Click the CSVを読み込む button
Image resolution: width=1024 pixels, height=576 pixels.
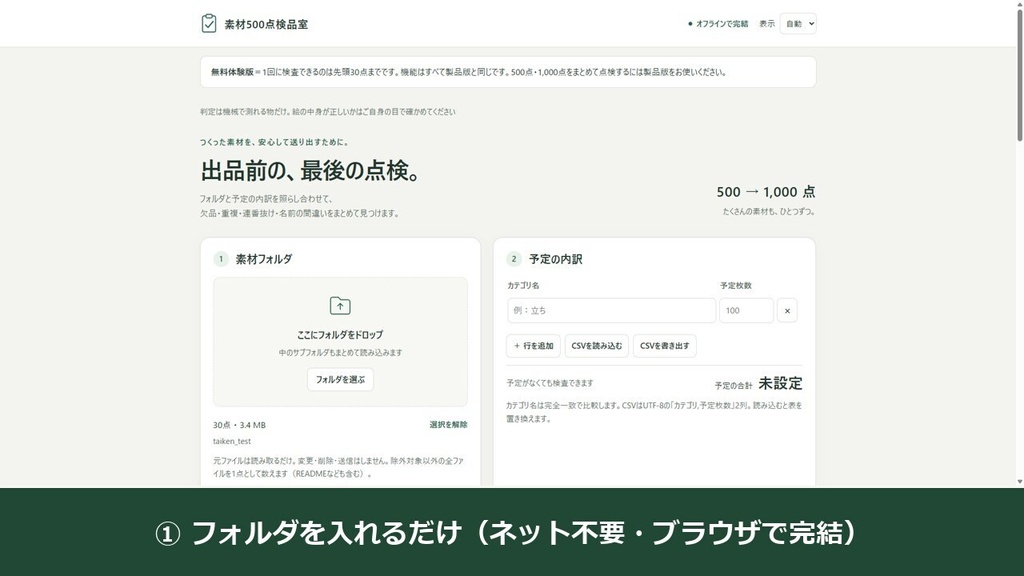[x=597, y=345]
